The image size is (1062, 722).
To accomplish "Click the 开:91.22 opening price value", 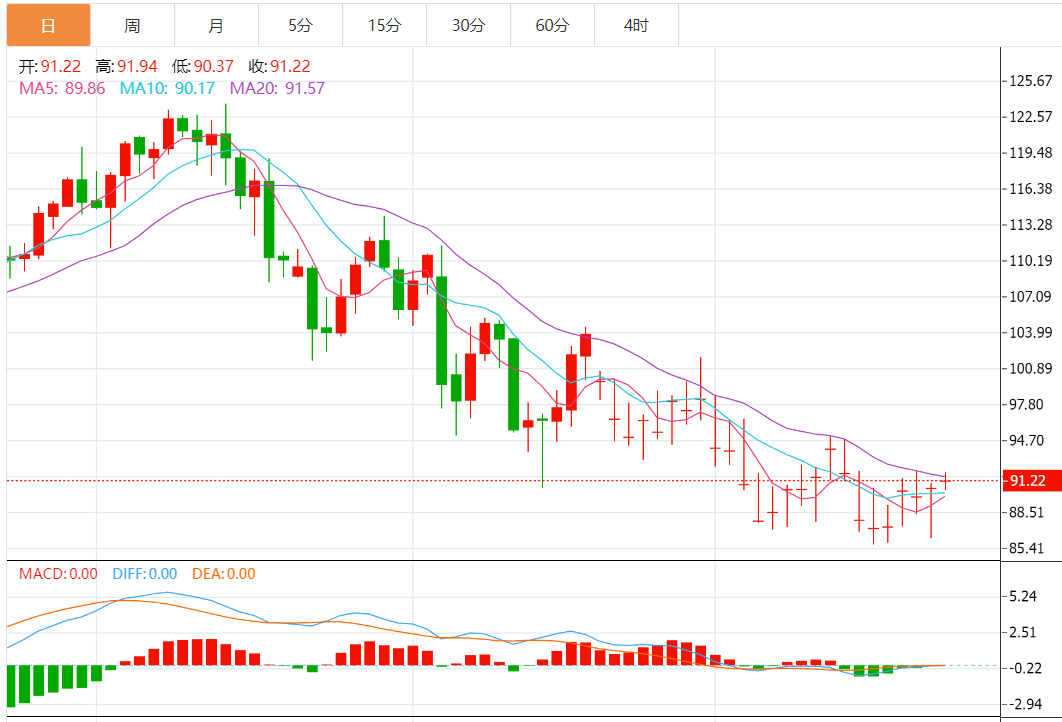I will [49, 66].
